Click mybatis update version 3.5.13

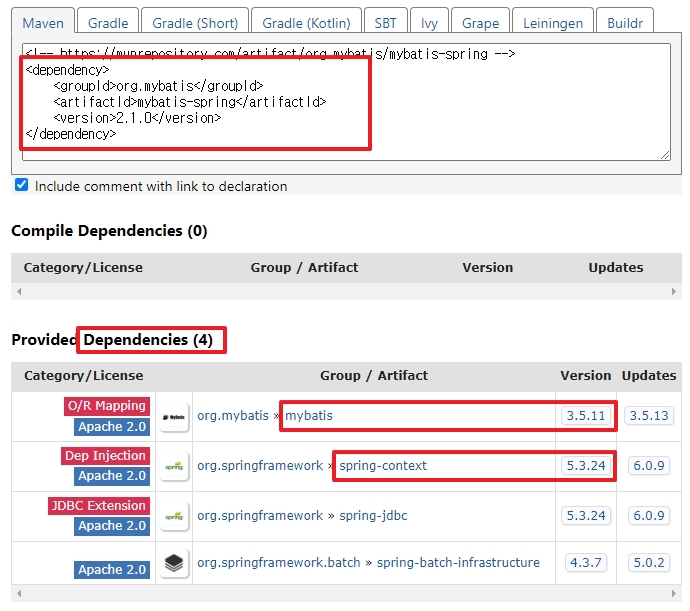pos(649,416)
